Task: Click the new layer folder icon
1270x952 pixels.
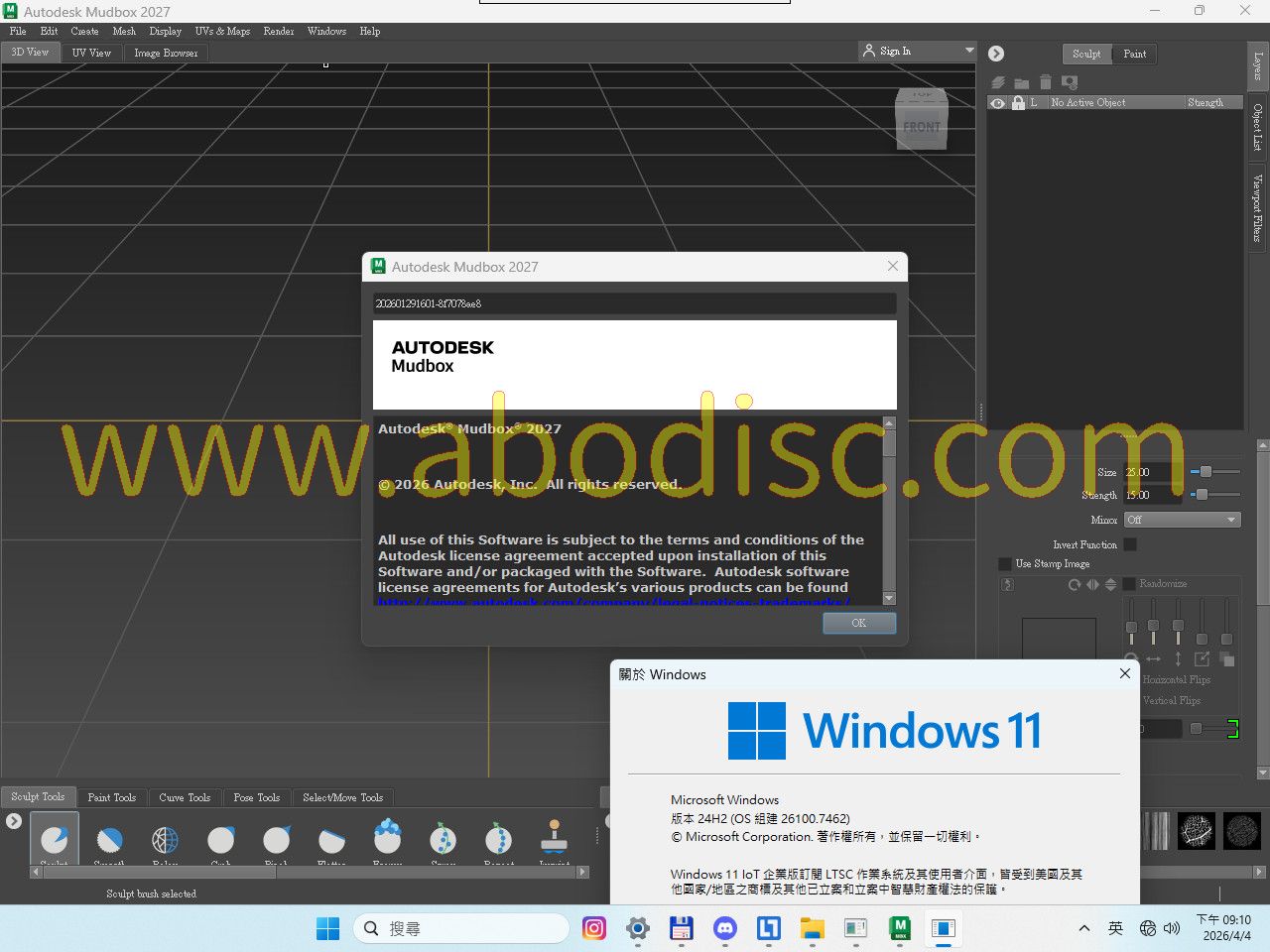Action: pyautogui.click(x=1021, y=82)
